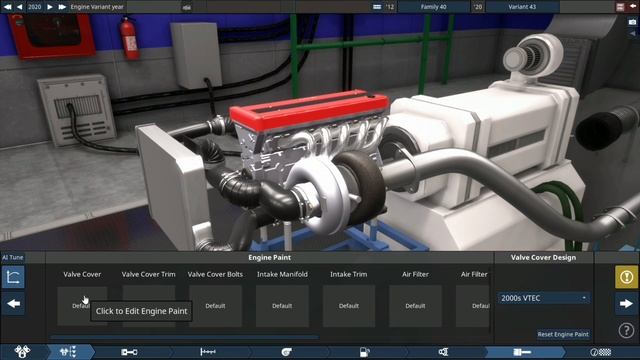Screen dimensions: 640x360
Task: Click the '12 family year label
Action: click(390, 7)
